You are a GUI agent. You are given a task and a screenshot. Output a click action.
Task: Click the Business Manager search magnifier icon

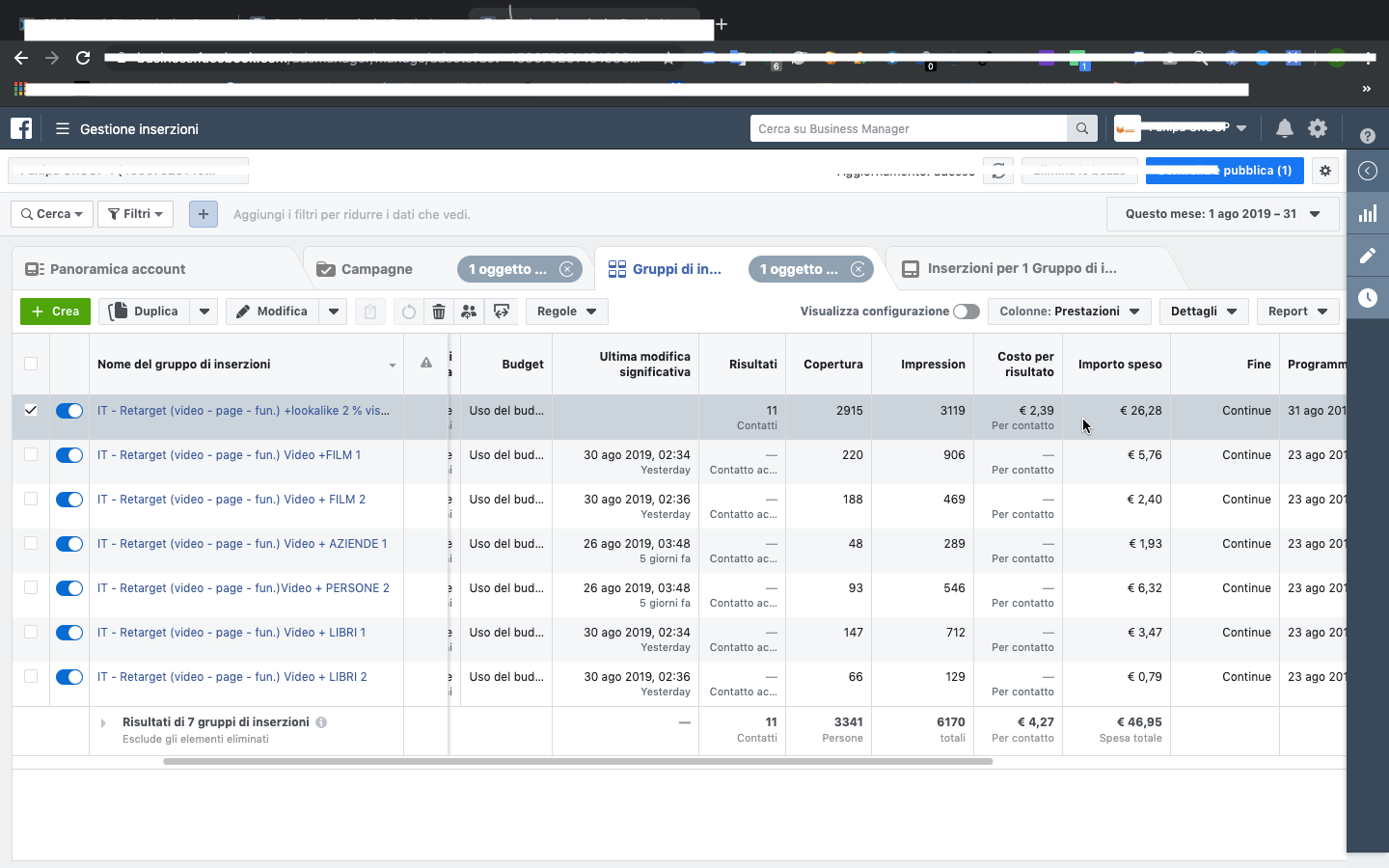tap(1081, 128)
